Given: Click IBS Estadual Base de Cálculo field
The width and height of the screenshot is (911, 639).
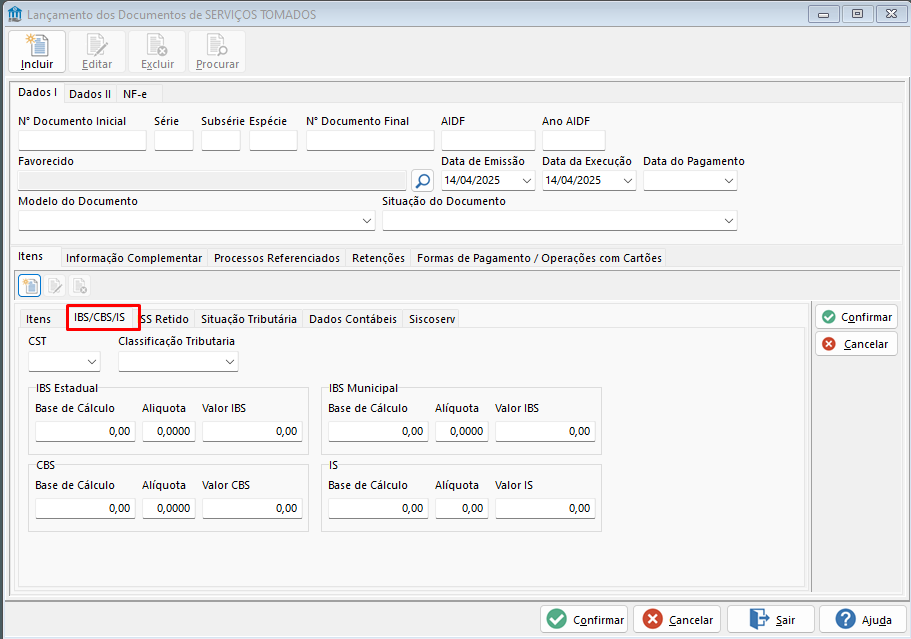Looking at the screenshot, I should tap(85, 432).
